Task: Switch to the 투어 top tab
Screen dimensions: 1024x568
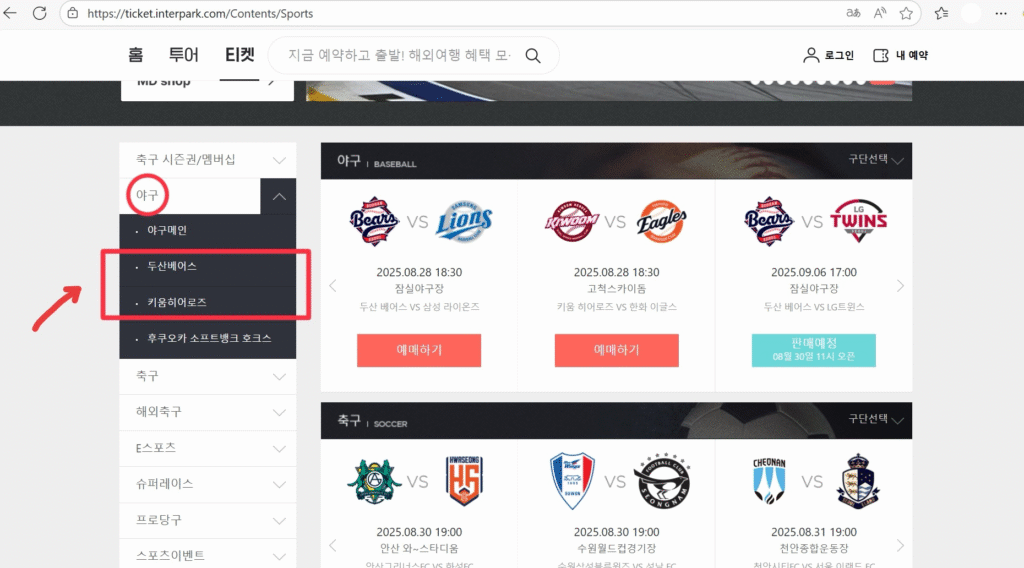Action: [x=184, y=55]
